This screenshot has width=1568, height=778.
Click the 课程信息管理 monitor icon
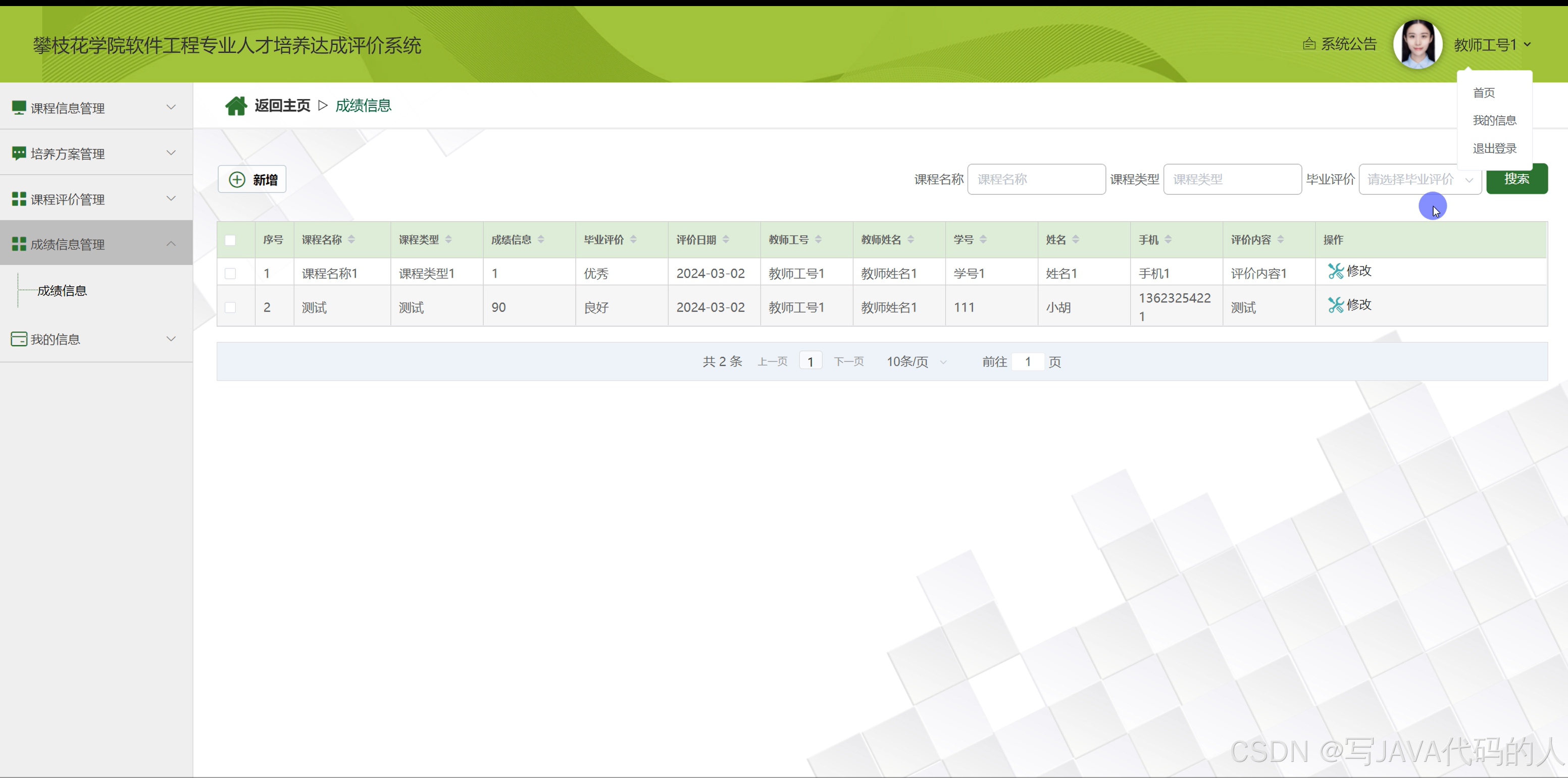(x=19, y=109)
